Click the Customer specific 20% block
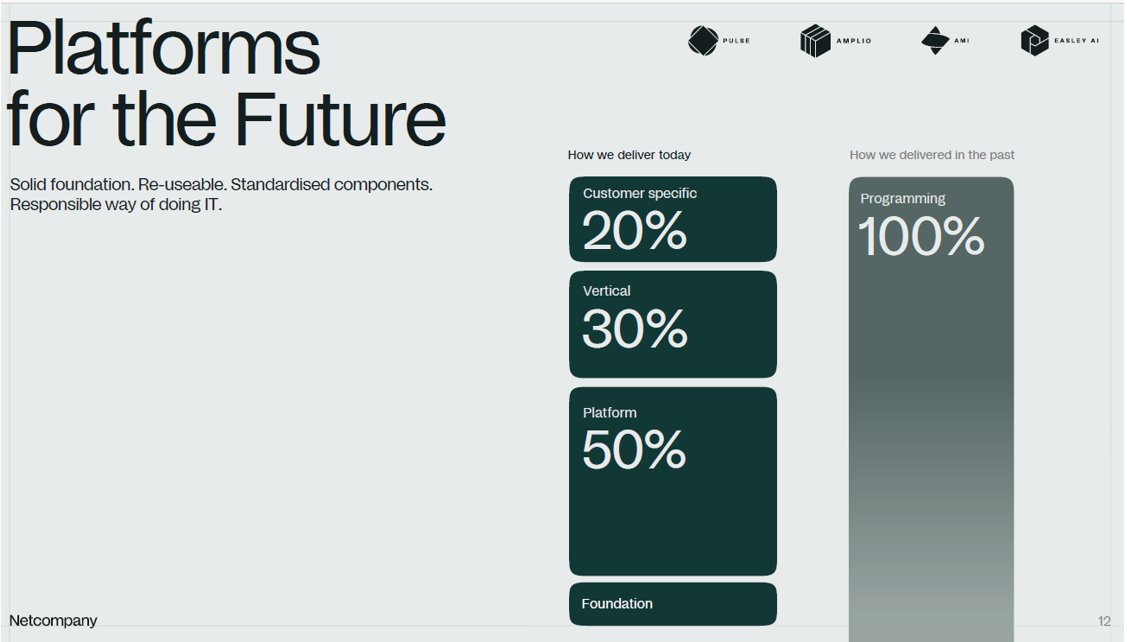 pyautogui.click(x=673, y=220)
